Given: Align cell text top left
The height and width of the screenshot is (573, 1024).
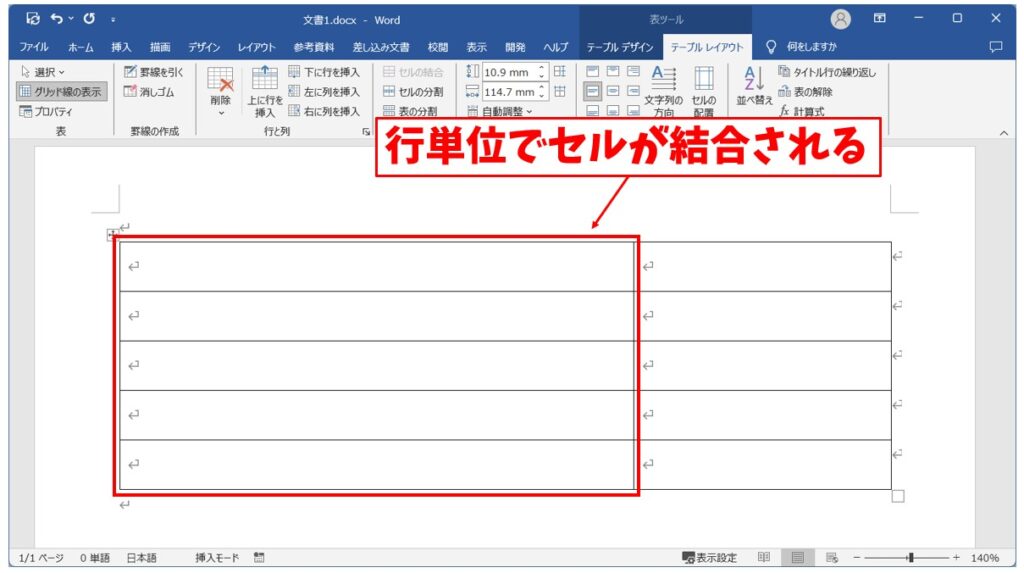Looking at the screenshot, I should pyautogui.click(x=592, y=71).
